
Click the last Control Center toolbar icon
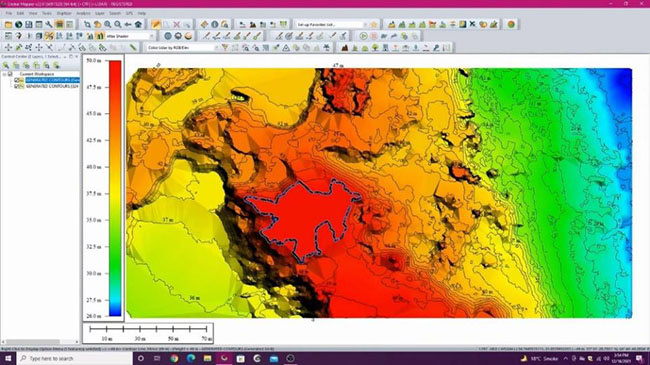pos(56,65)
